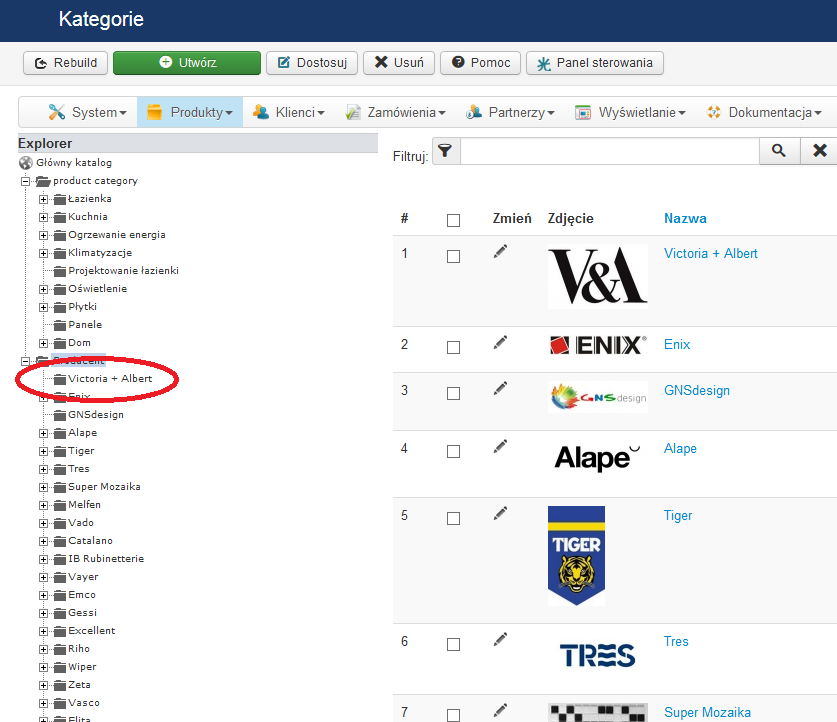This screenshot has height=722, width=837.
Task: Click the GNSdesign folder icon in tree
Action: 60,415
